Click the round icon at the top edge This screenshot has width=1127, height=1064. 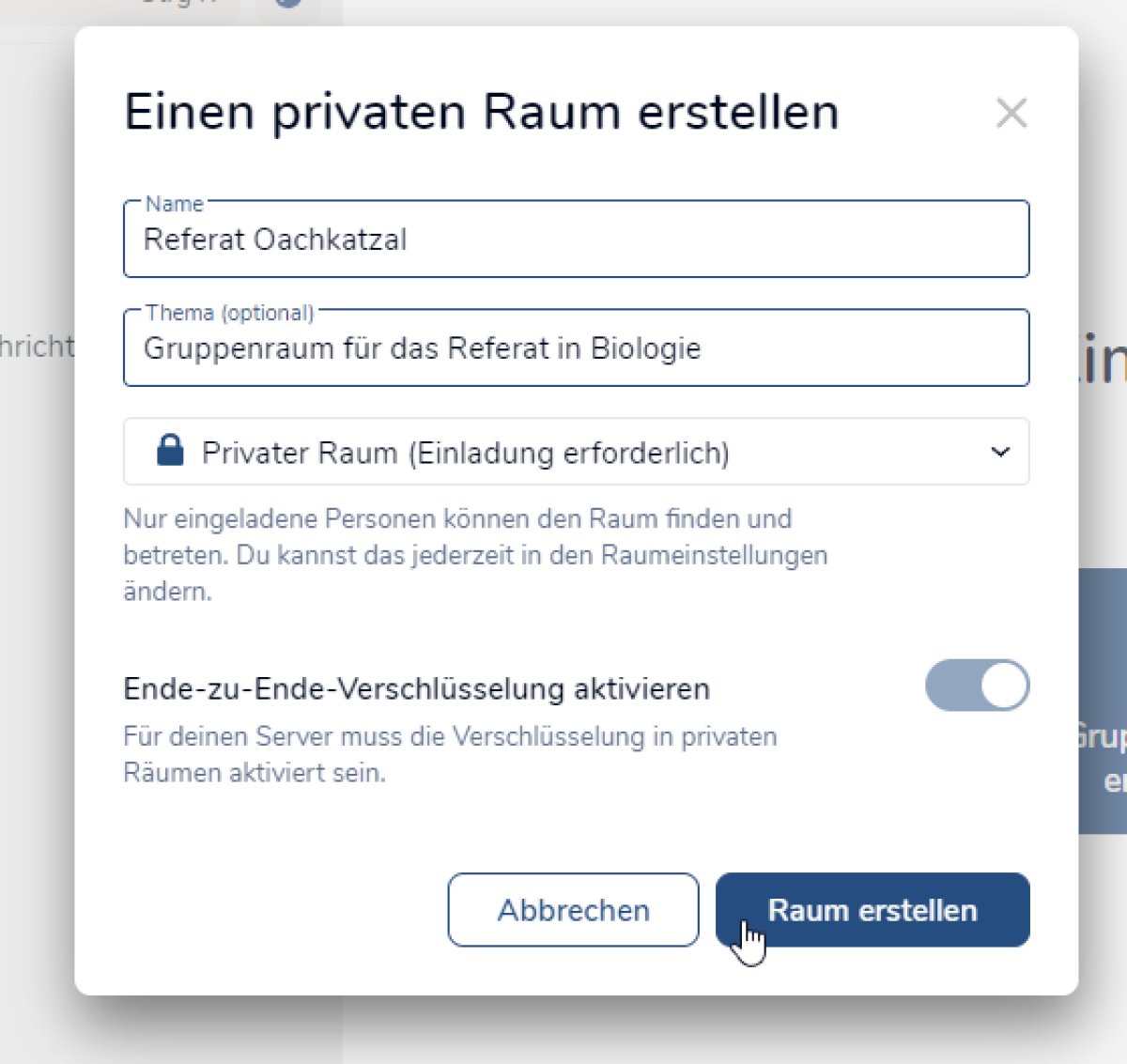coord(289,4)
